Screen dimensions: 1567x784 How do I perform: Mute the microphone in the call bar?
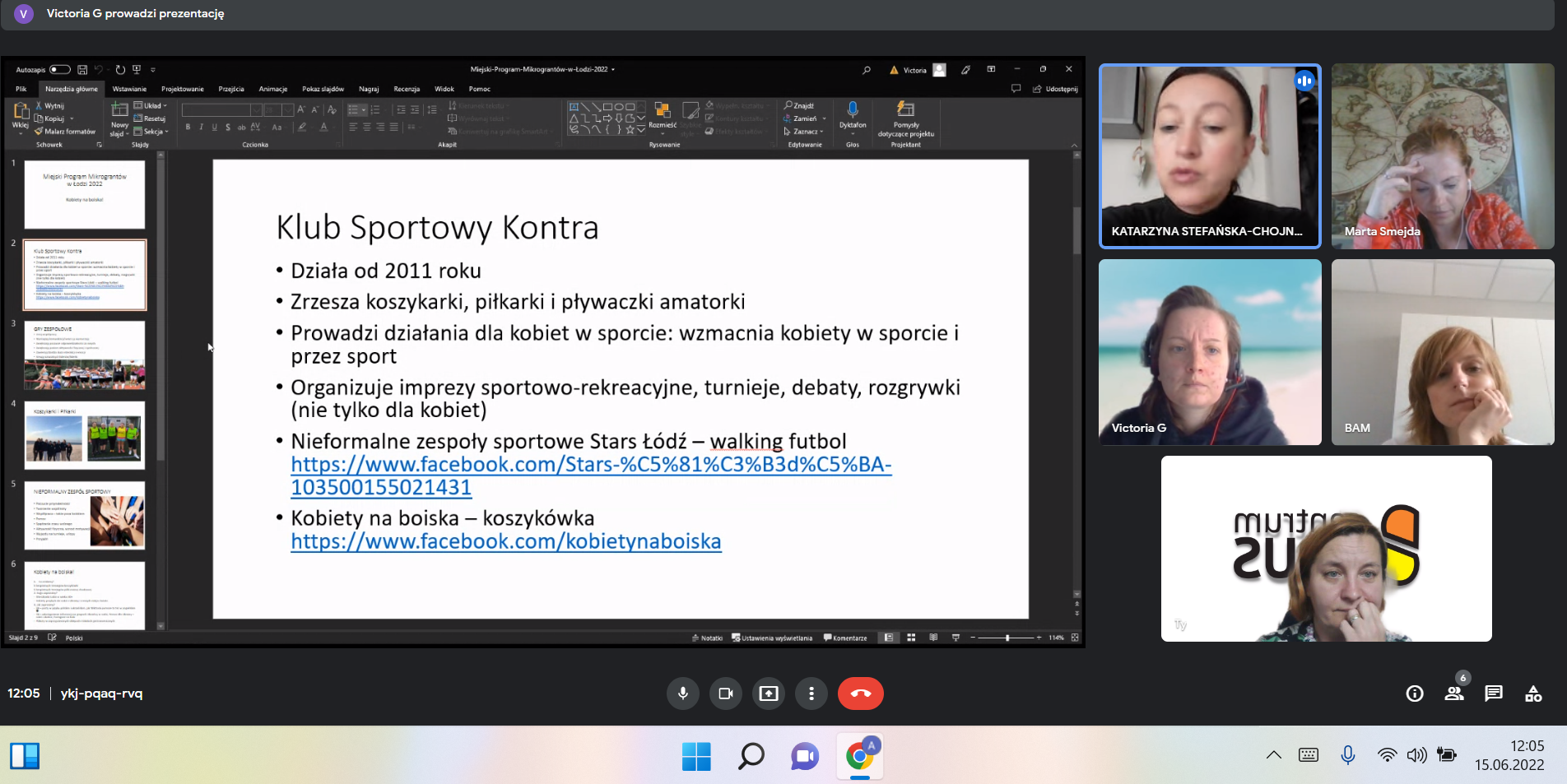[x=682, y=694]
